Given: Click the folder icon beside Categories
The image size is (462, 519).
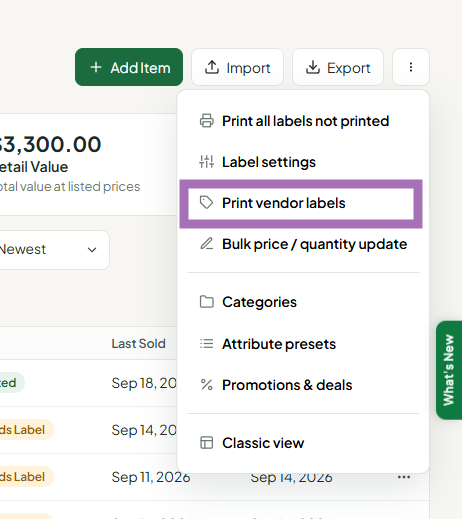Looking at the screenshot, I should pyautogui.click(x=207, y=302).
